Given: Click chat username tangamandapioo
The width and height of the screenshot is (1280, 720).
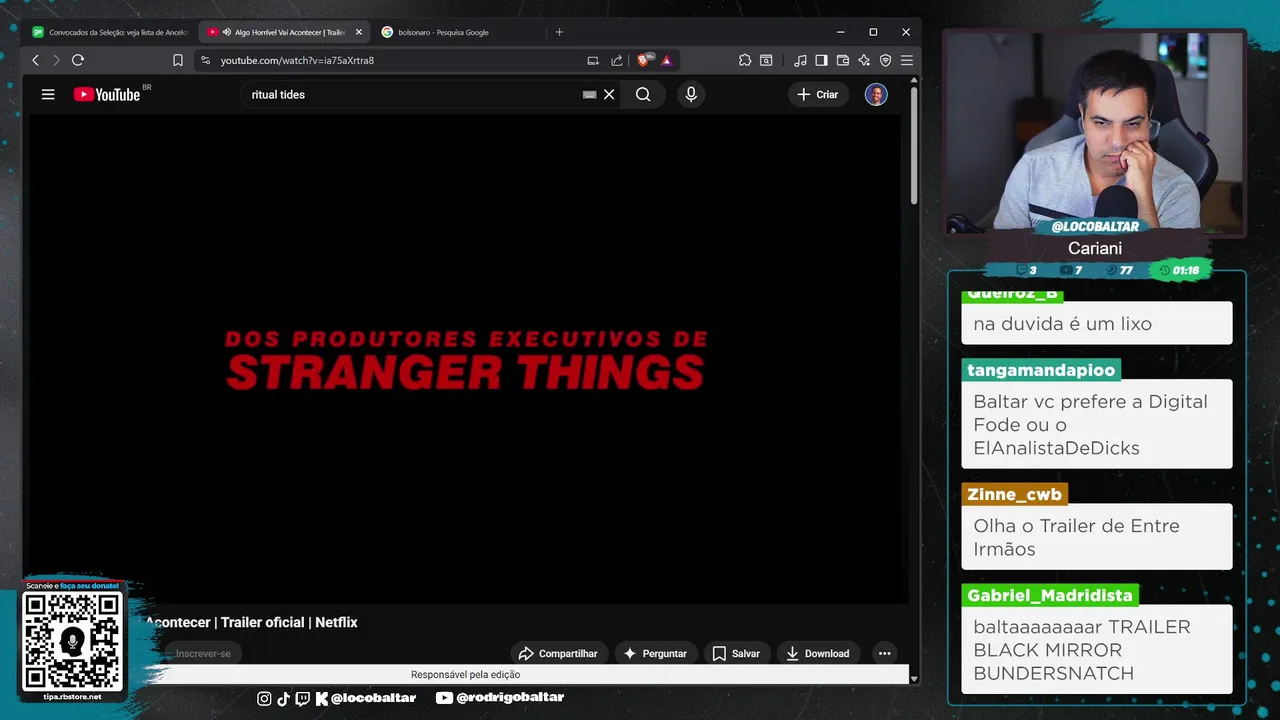Looking at the screenshot, I should pos(1041,370).
